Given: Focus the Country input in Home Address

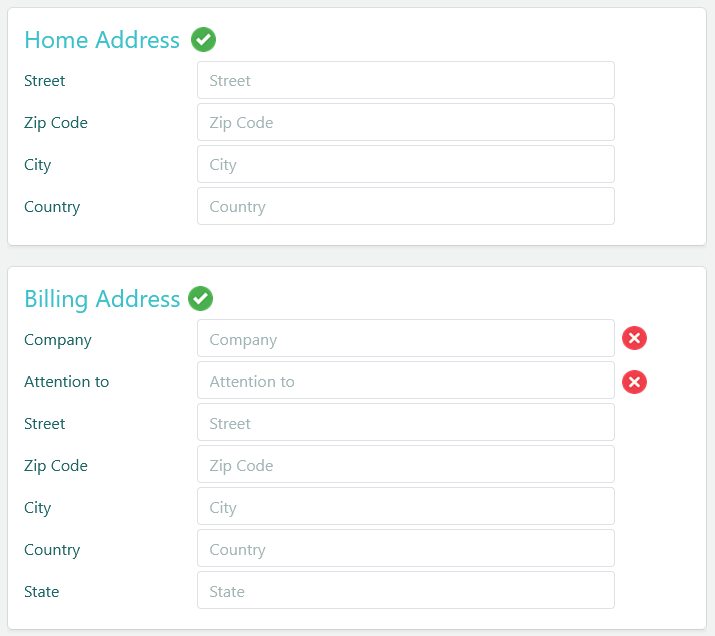Looking at the screenshot, I should click(x=405, y=206).
